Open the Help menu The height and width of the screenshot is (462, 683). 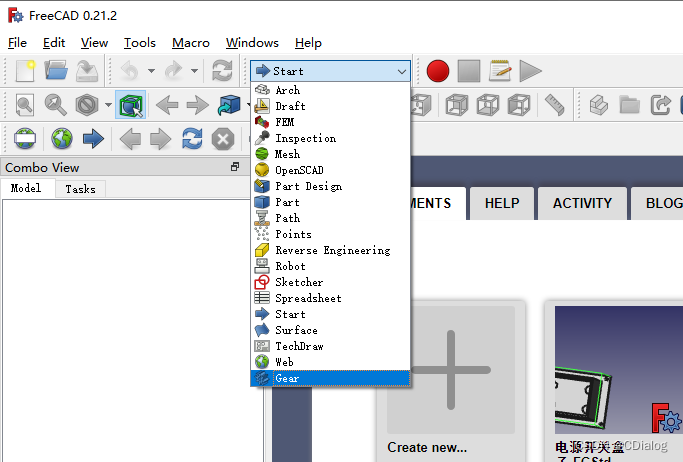click(308, 43)
